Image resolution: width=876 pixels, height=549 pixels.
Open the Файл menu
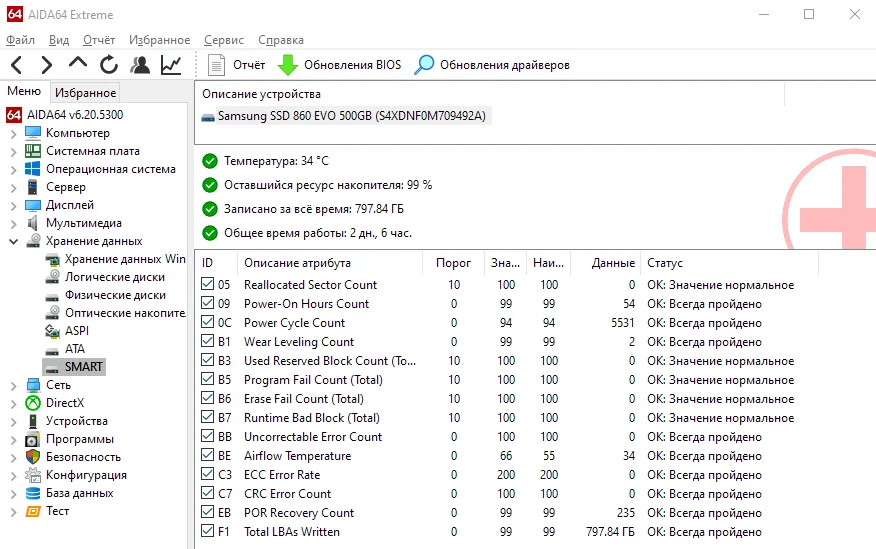(20, 40)
